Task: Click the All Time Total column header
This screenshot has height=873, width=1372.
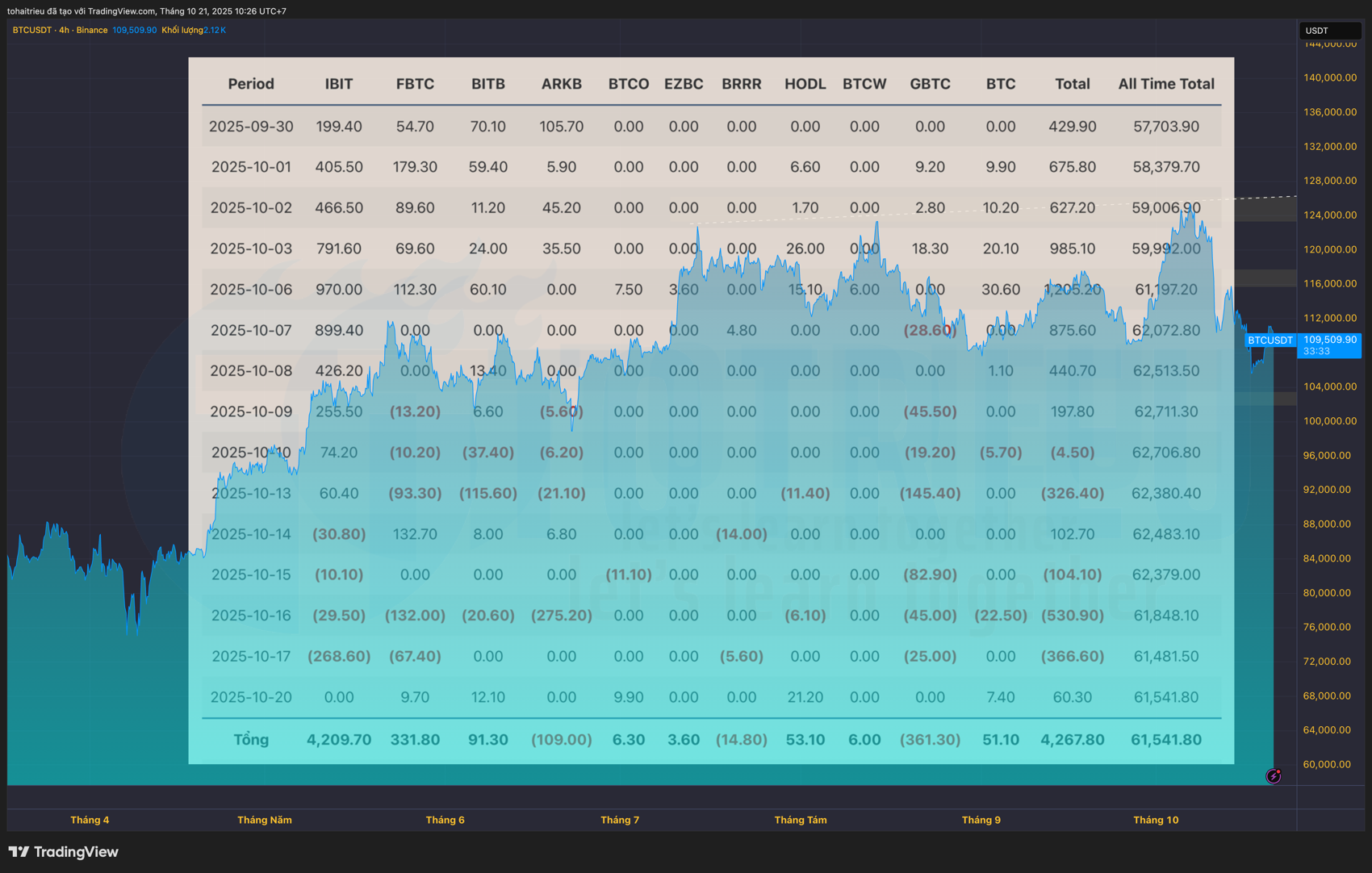Action: click(1165, 84)
